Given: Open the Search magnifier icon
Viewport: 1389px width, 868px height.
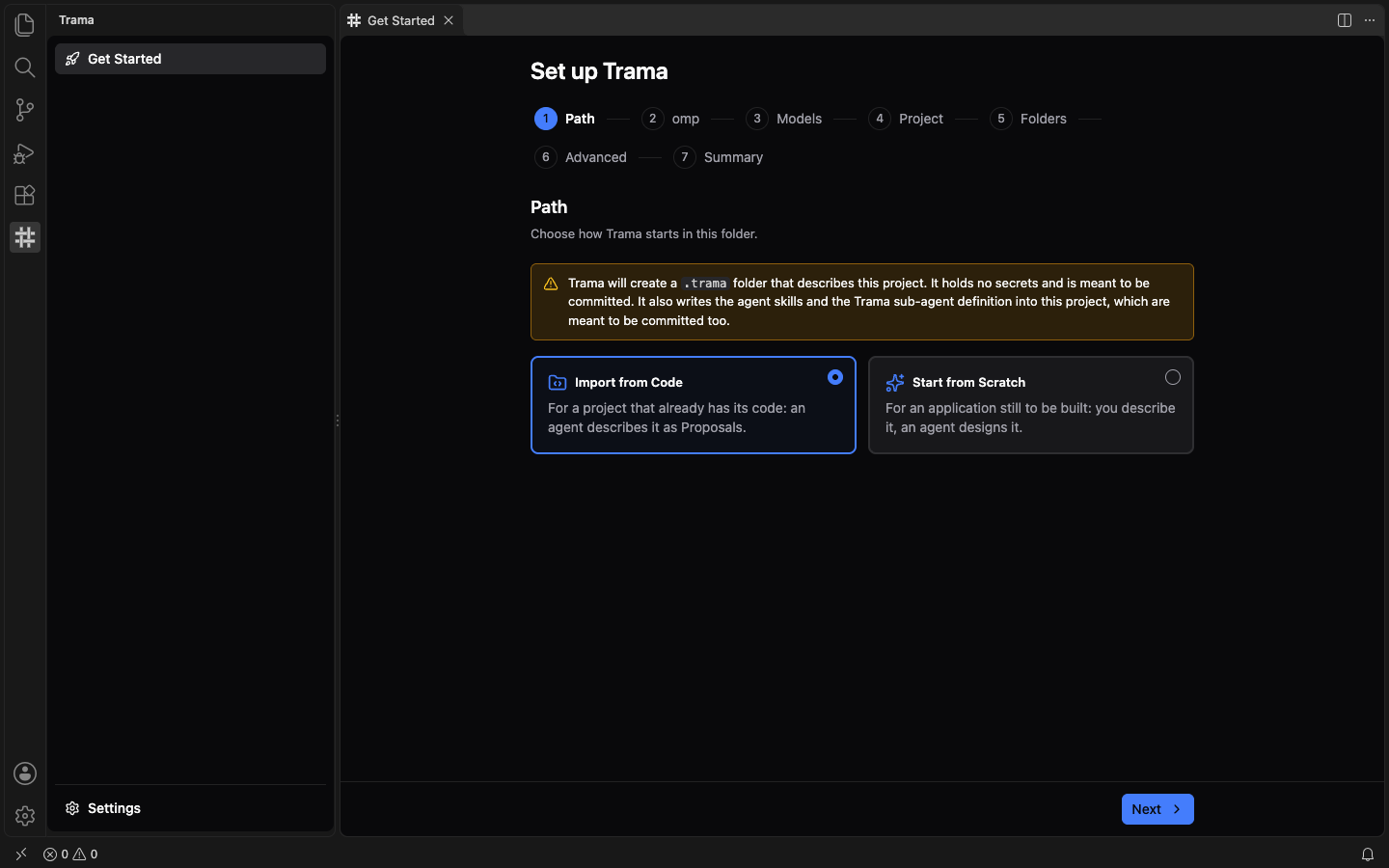Looking at the screenshot, I should point(25,67).
